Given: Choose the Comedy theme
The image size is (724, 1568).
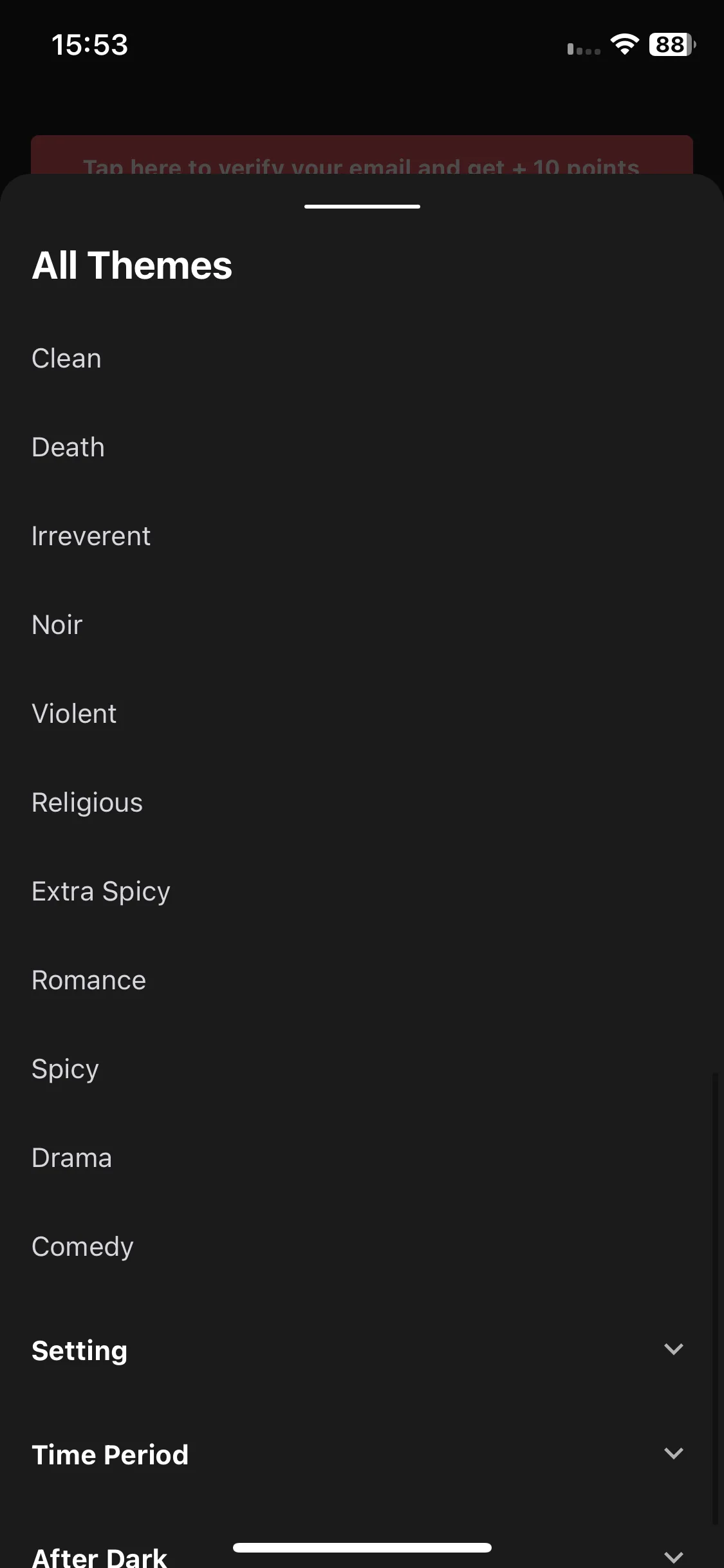Looking at the screenshot, I should coord(82,1247).
